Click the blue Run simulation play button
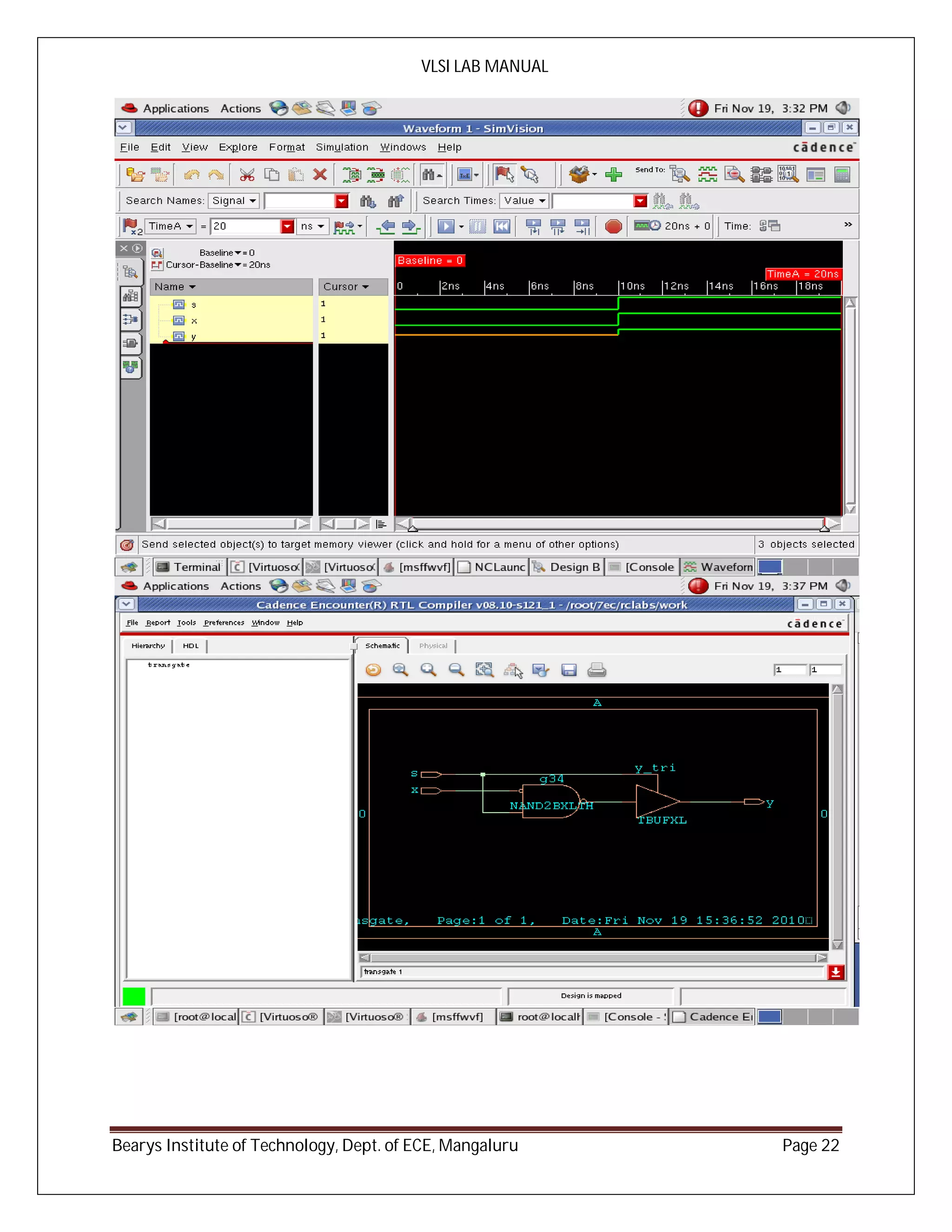Image resolution: width=952 pixels, height=1232 pixels. point(445,226)
